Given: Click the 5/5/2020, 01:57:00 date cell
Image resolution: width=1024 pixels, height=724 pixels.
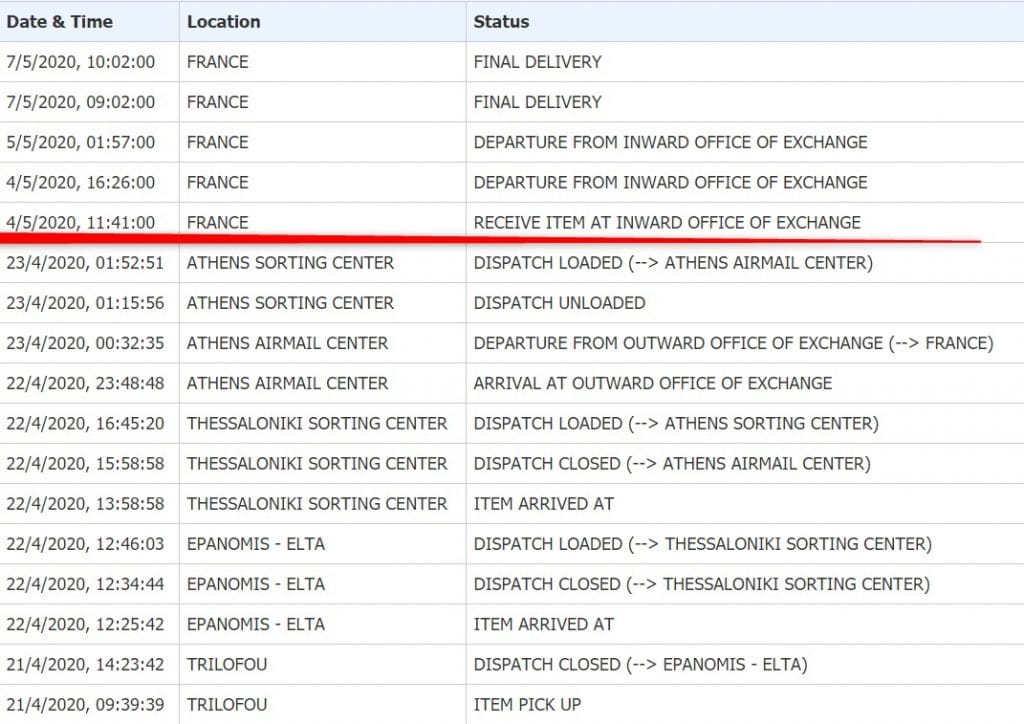Looking at the screenshot, I should pyautogui.click(x=81, y=142).
